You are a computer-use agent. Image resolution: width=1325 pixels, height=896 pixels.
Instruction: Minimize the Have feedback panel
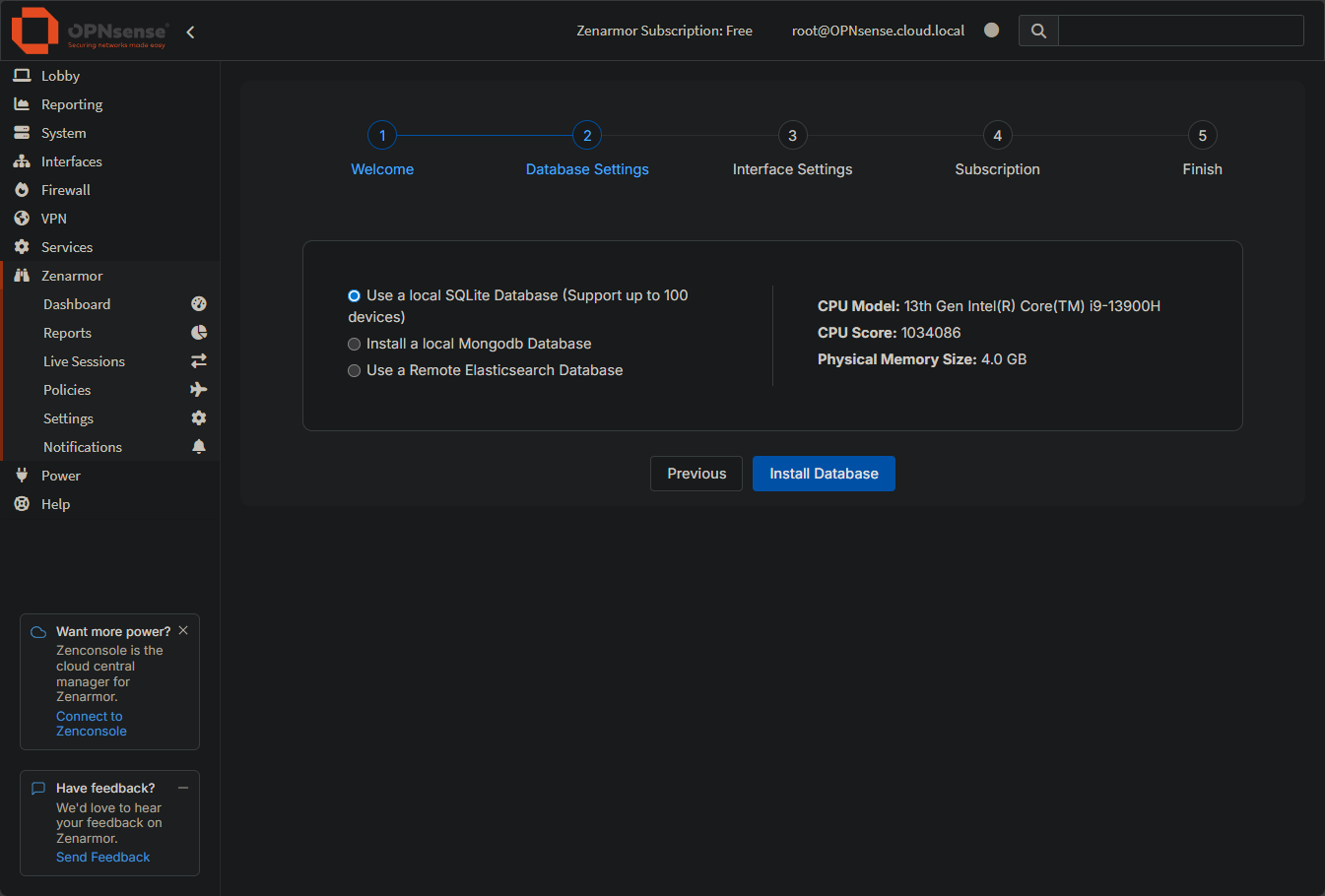(182, 787)
